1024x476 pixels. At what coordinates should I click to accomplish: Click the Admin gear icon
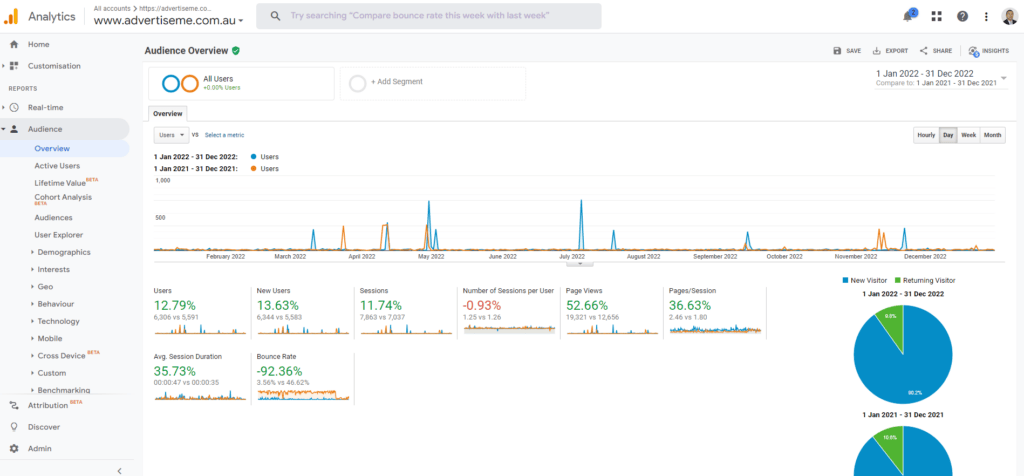tap(14, 449)
